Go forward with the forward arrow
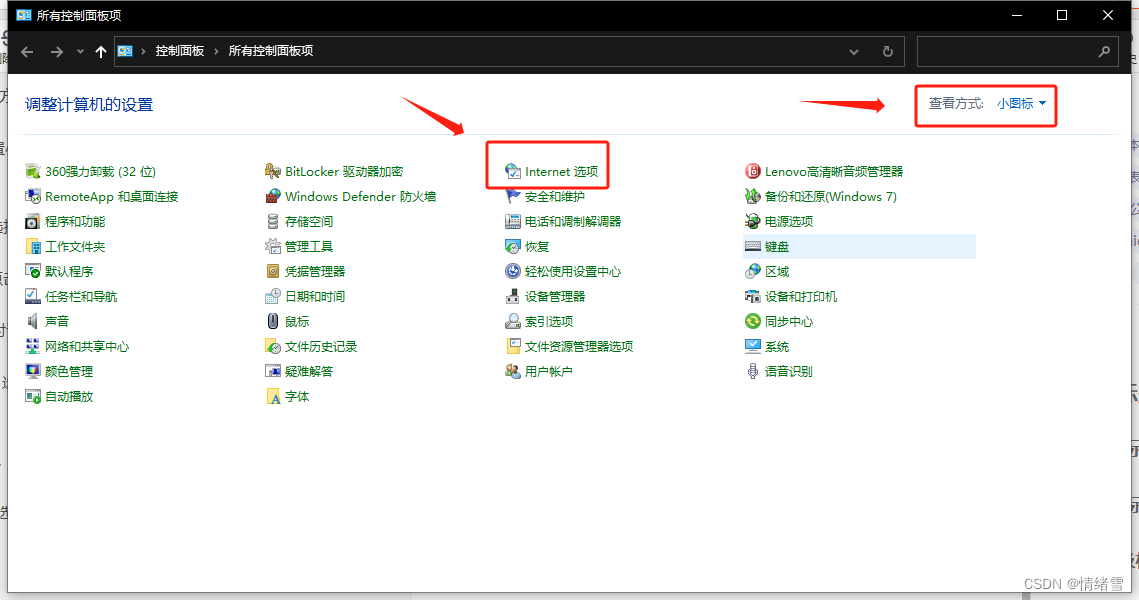 point(57,52)
